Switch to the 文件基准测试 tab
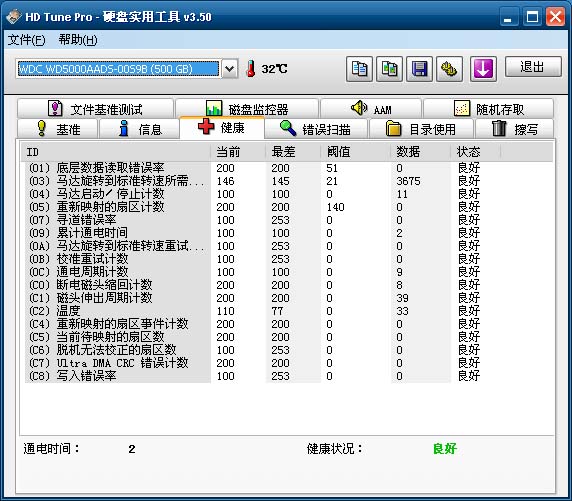 [95, 109]
